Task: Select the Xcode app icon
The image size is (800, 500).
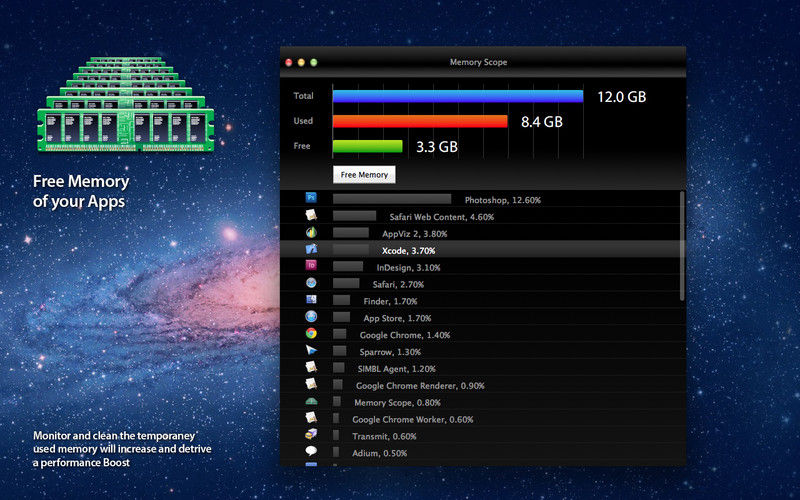Action: 311,250
